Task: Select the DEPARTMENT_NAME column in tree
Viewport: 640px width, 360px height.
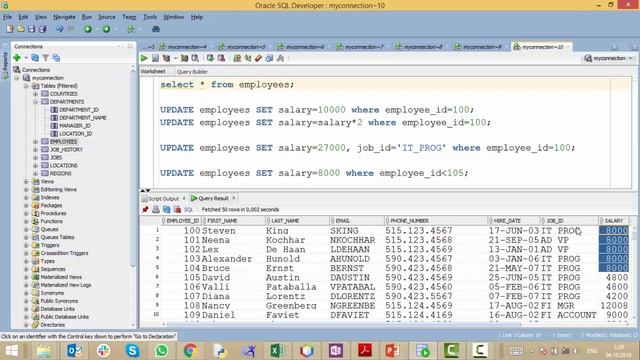Action: click(x=82, y=118)
